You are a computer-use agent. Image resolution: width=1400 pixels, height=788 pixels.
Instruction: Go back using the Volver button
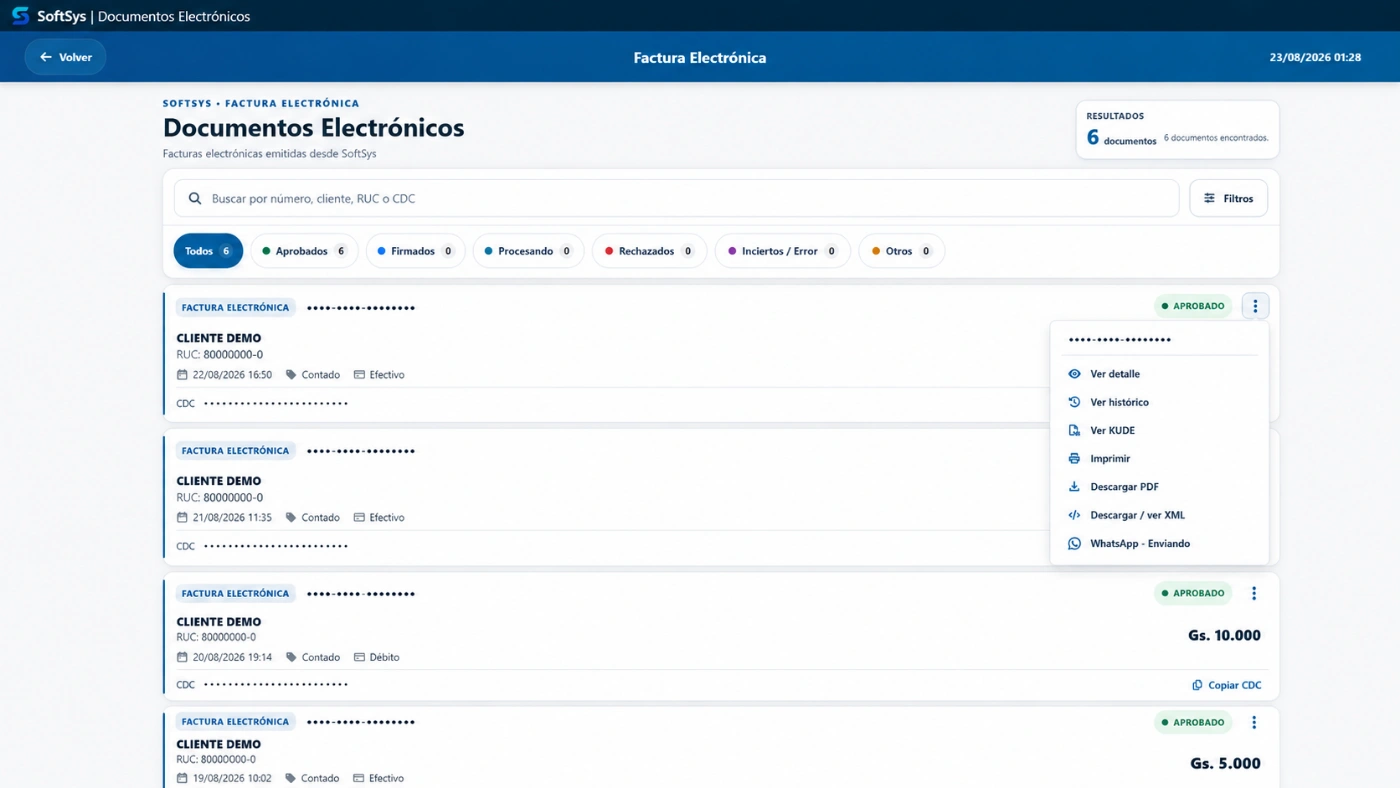point(65,57)
